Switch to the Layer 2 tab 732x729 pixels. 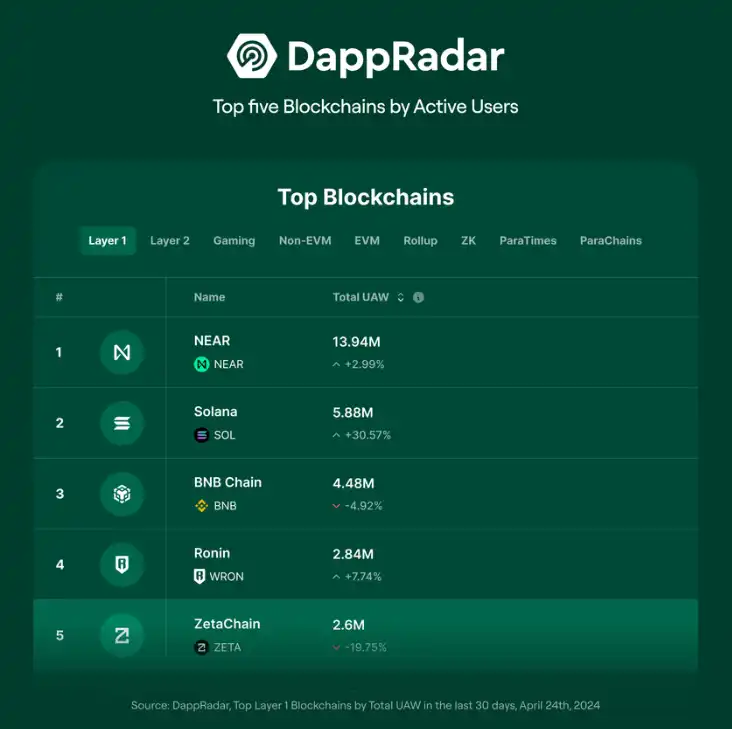170,241
